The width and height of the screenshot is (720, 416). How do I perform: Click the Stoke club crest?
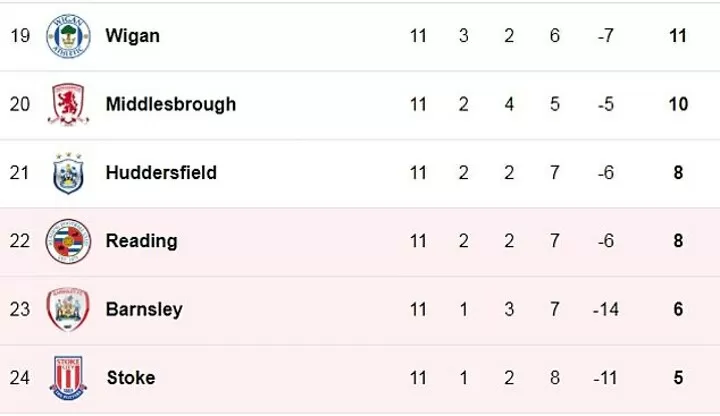68,378
